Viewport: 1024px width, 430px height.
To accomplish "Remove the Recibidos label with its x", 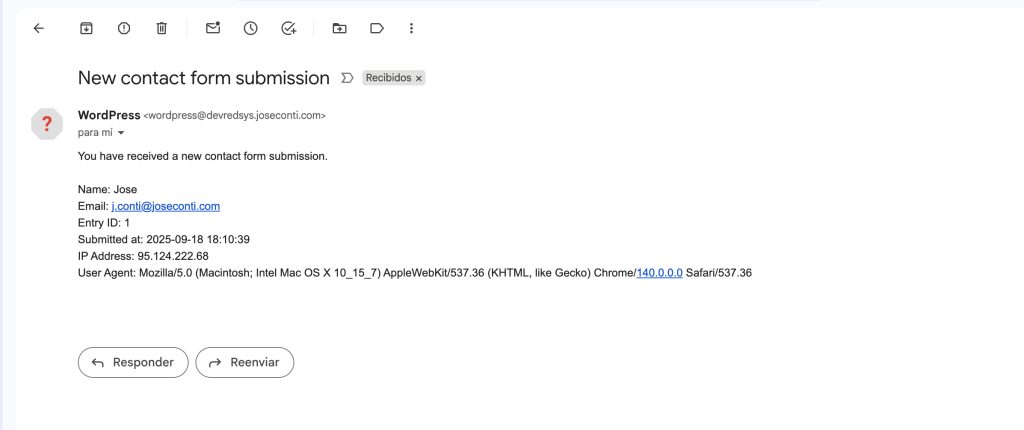I will pos(419,78).
